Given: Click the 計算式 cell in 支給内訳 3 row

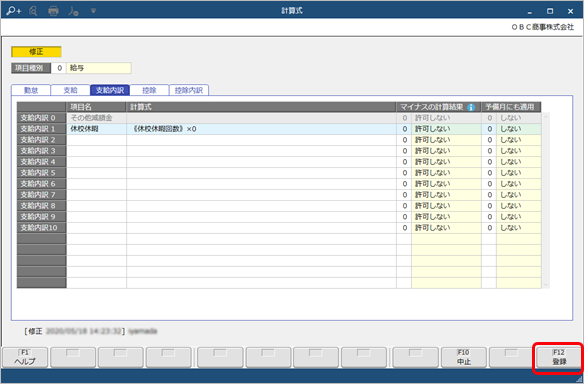Looking at the screenshot, I should 261,151.
